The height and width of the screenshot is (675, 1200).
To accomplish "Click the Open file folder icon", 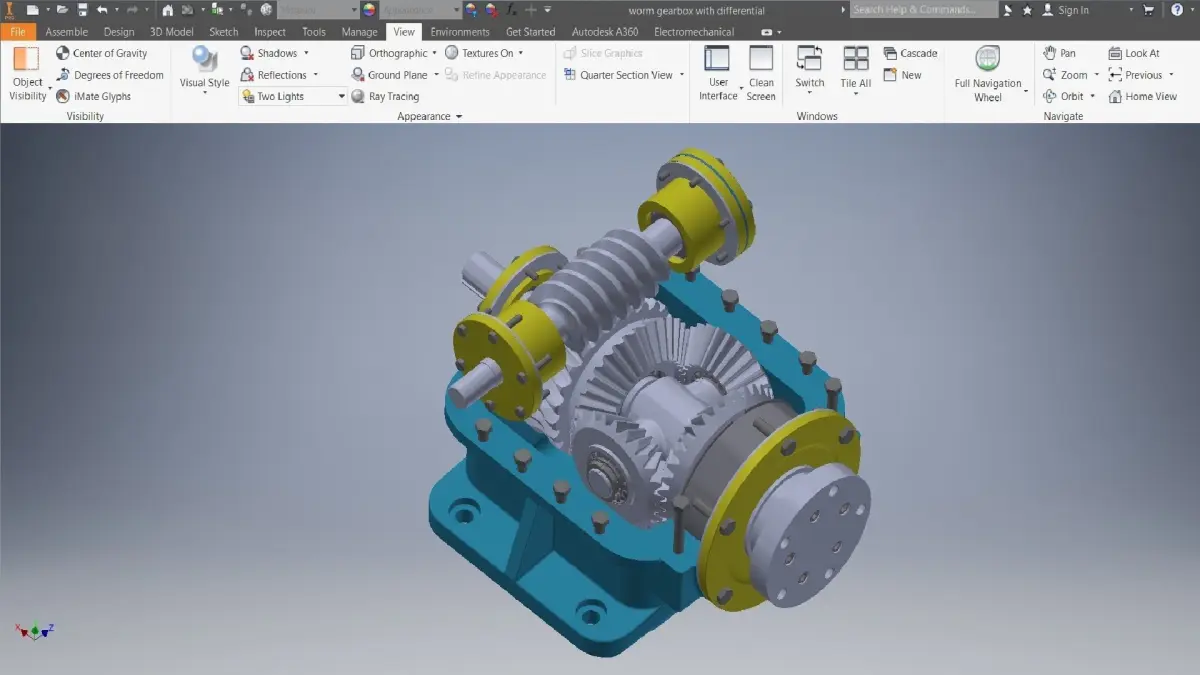I will 63,10.
